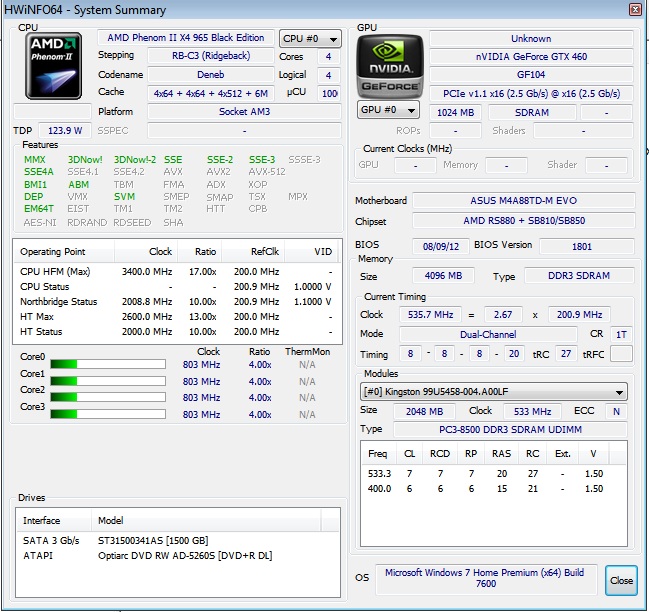Click the Freq column header in Modules

coord(378,454)
